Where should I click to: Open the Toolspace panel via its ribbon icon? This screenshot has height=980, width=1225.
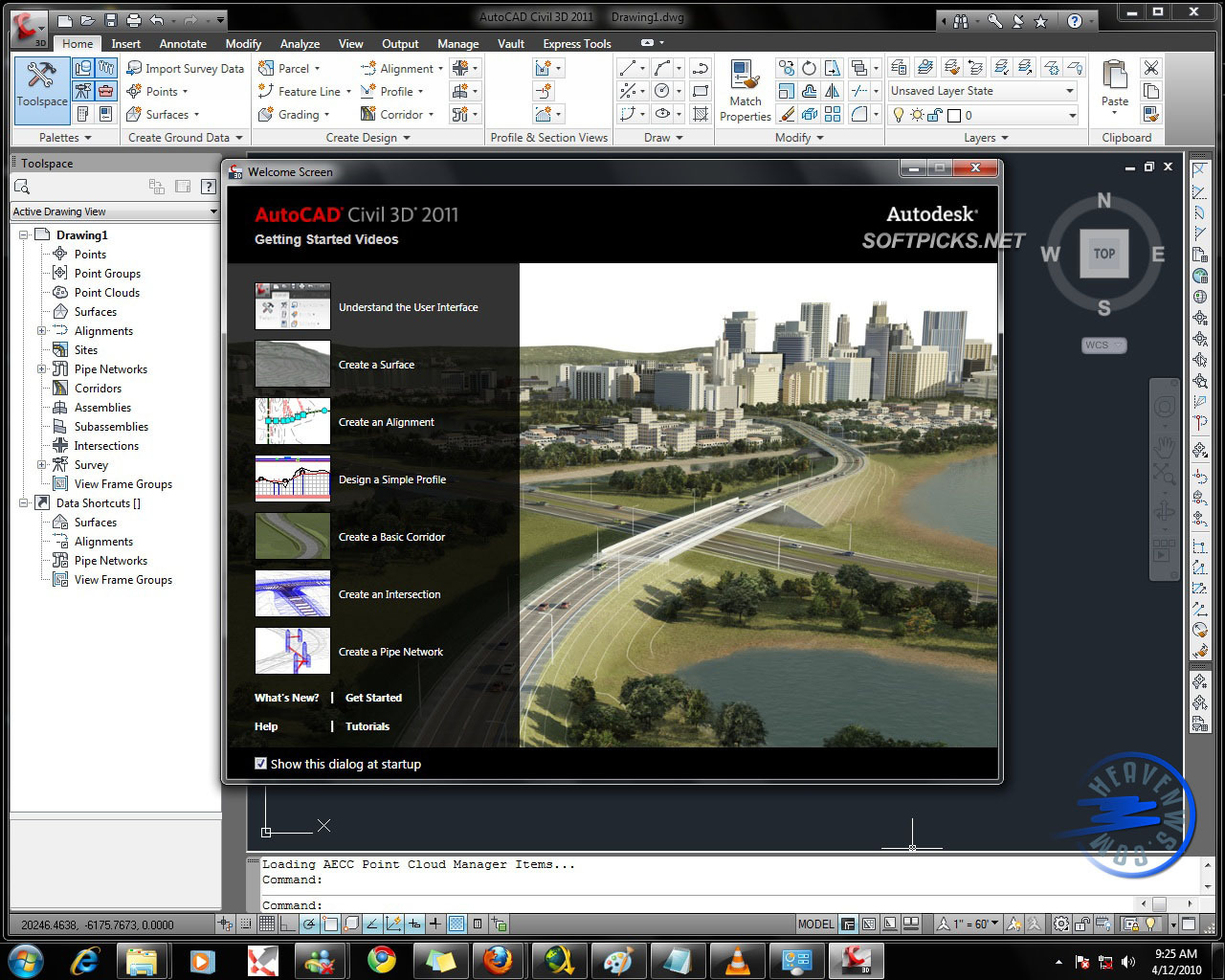click(x=40, y=84)
